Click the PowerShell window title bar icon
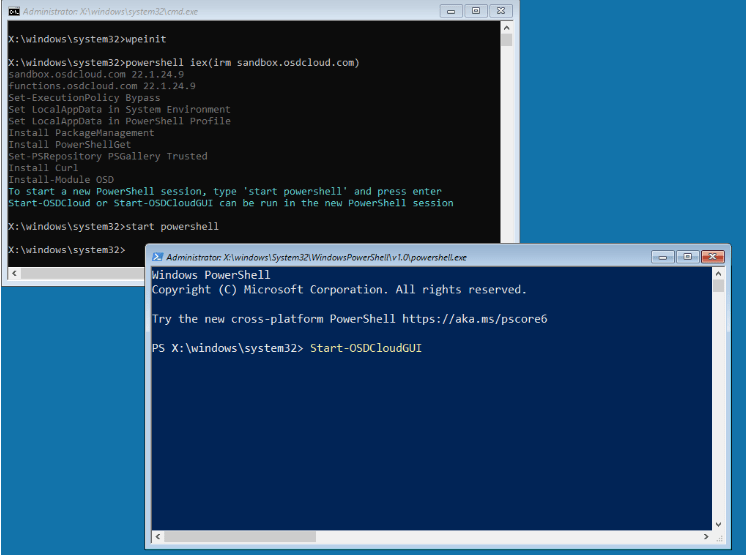The height and width of the screenshot is (555, 746). (x=157, y=257)
